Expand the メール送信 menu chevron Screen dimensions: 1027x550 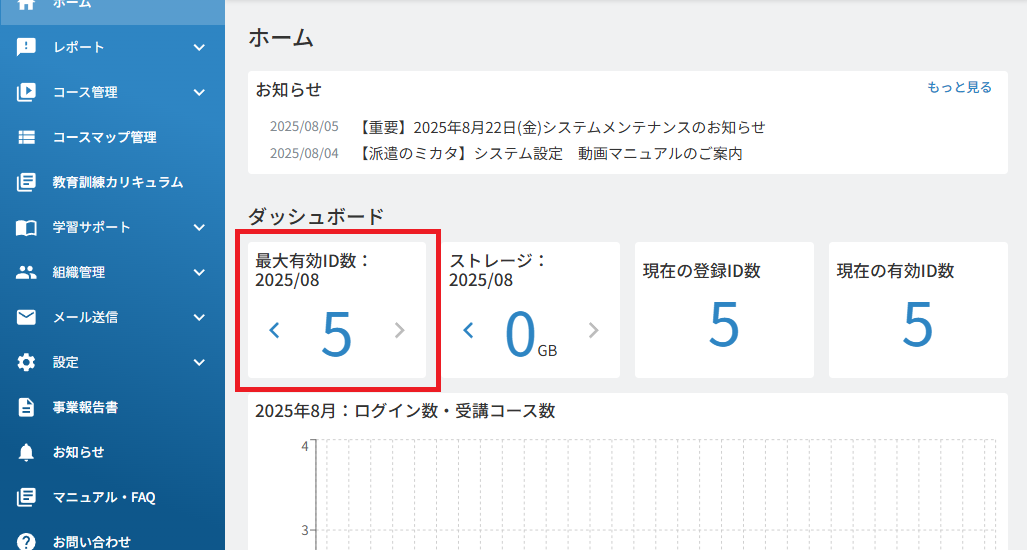pyautogui.click(x=199, y=317)
